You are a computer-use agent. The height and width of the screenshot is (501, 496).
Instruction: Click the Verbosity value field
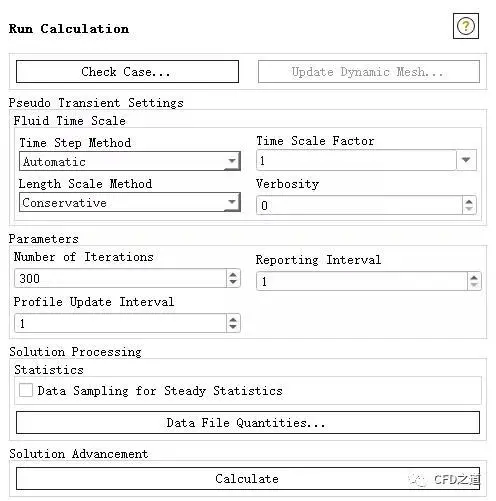(x=359, y=205)
